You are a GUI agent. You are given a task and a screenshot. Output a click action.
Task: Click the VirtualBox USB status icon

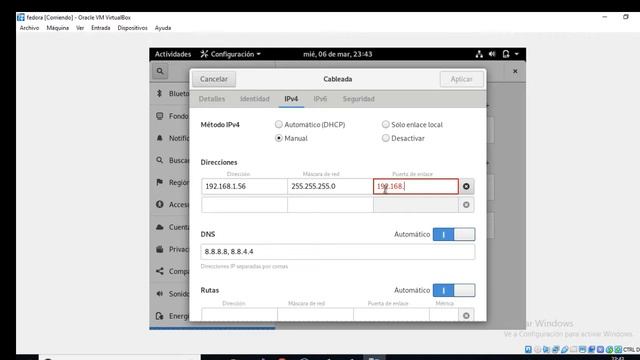coord(564,349)
